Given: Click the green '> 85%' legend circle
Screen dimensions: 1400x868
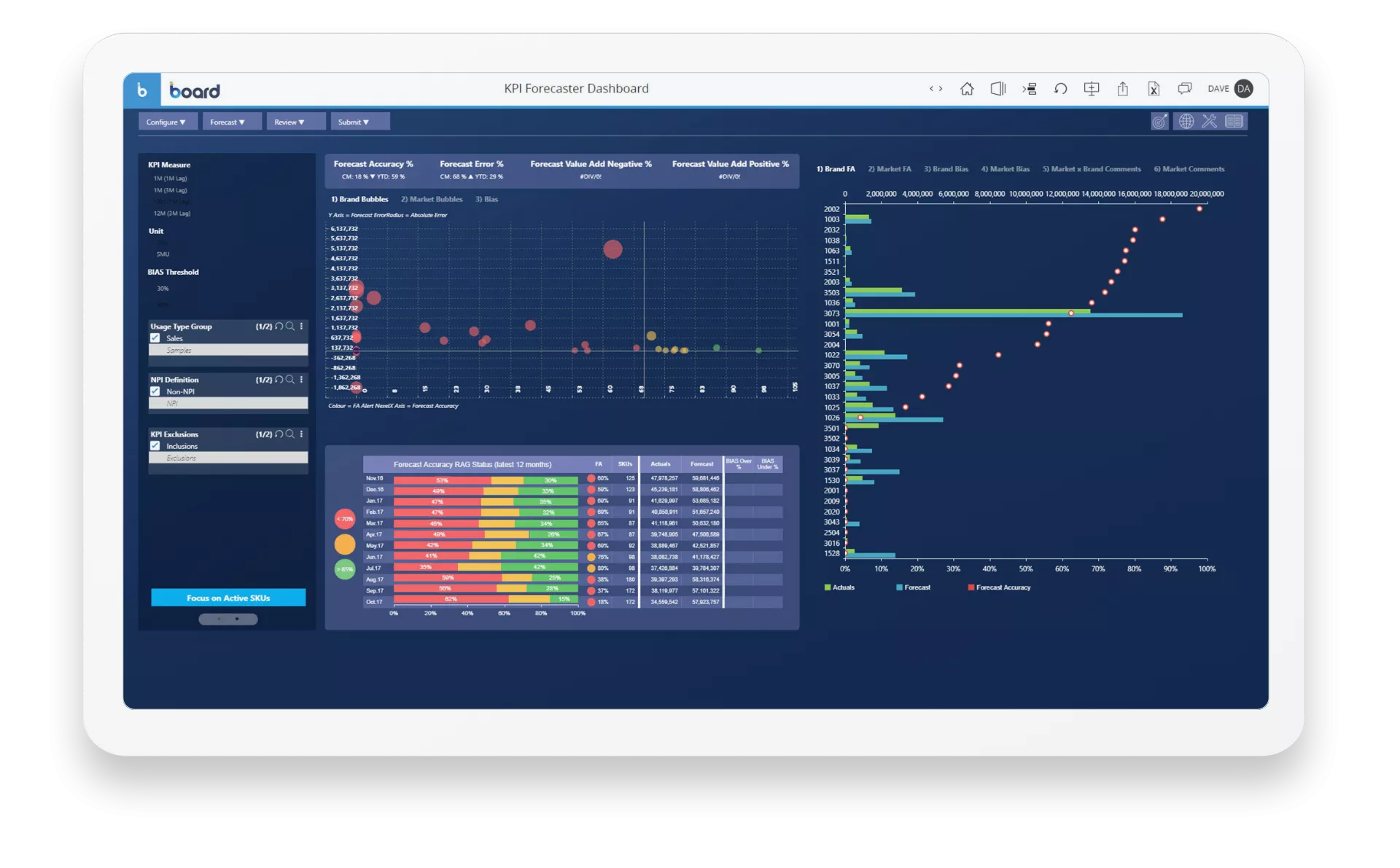Looking at the screenshot, I should click(x=345, y=569).
